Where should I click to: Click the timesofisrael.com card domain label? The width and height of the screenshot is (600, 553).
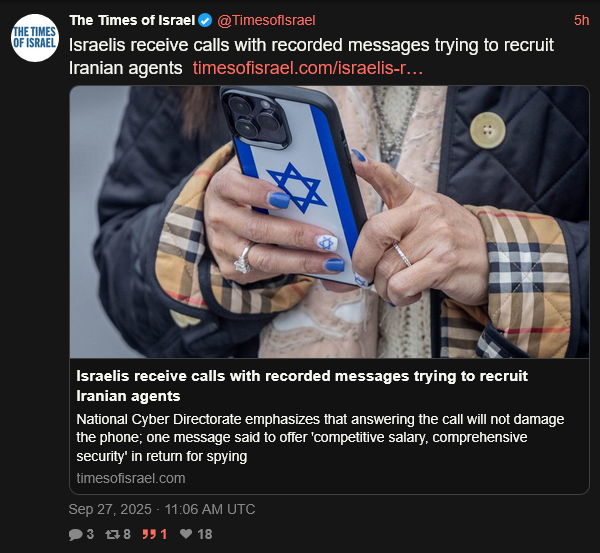131,478
